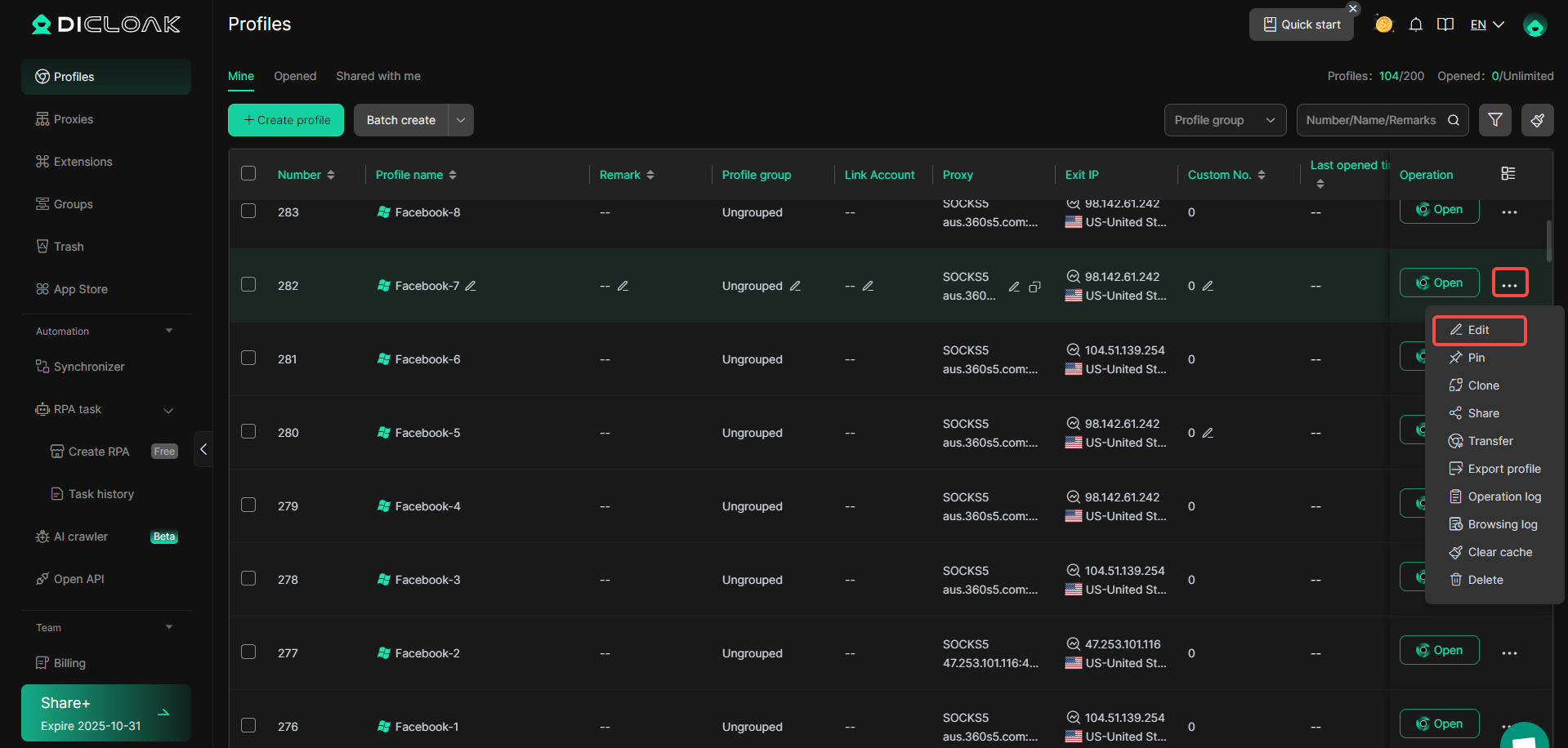Click the search magnifier in Number/Name/Remarks field
Image resolution: width=1568 pixels, height=748 pixels.
tap(1454, 120)
